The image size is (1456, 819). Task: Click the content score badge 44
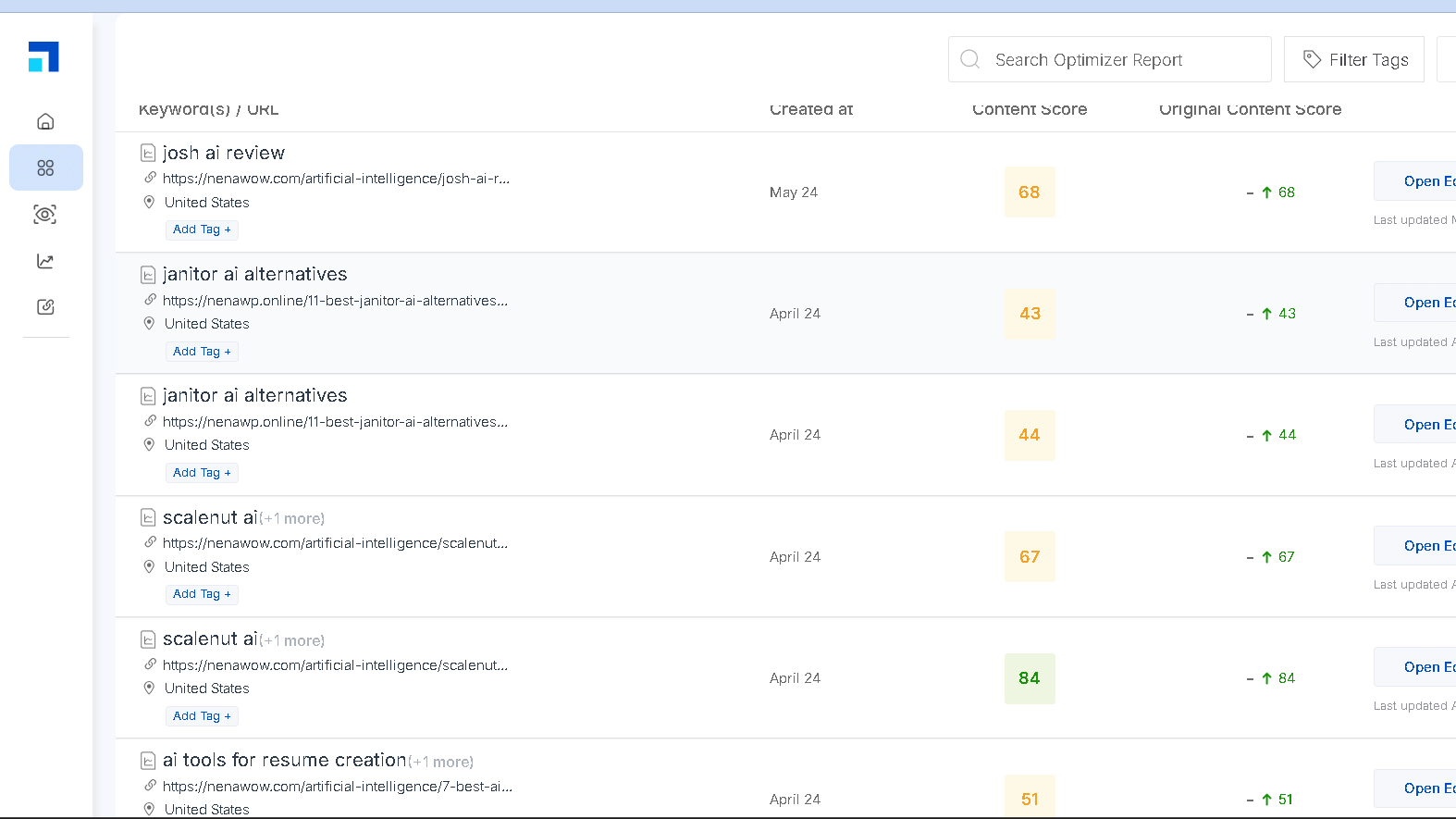[x=1030, y=435]
